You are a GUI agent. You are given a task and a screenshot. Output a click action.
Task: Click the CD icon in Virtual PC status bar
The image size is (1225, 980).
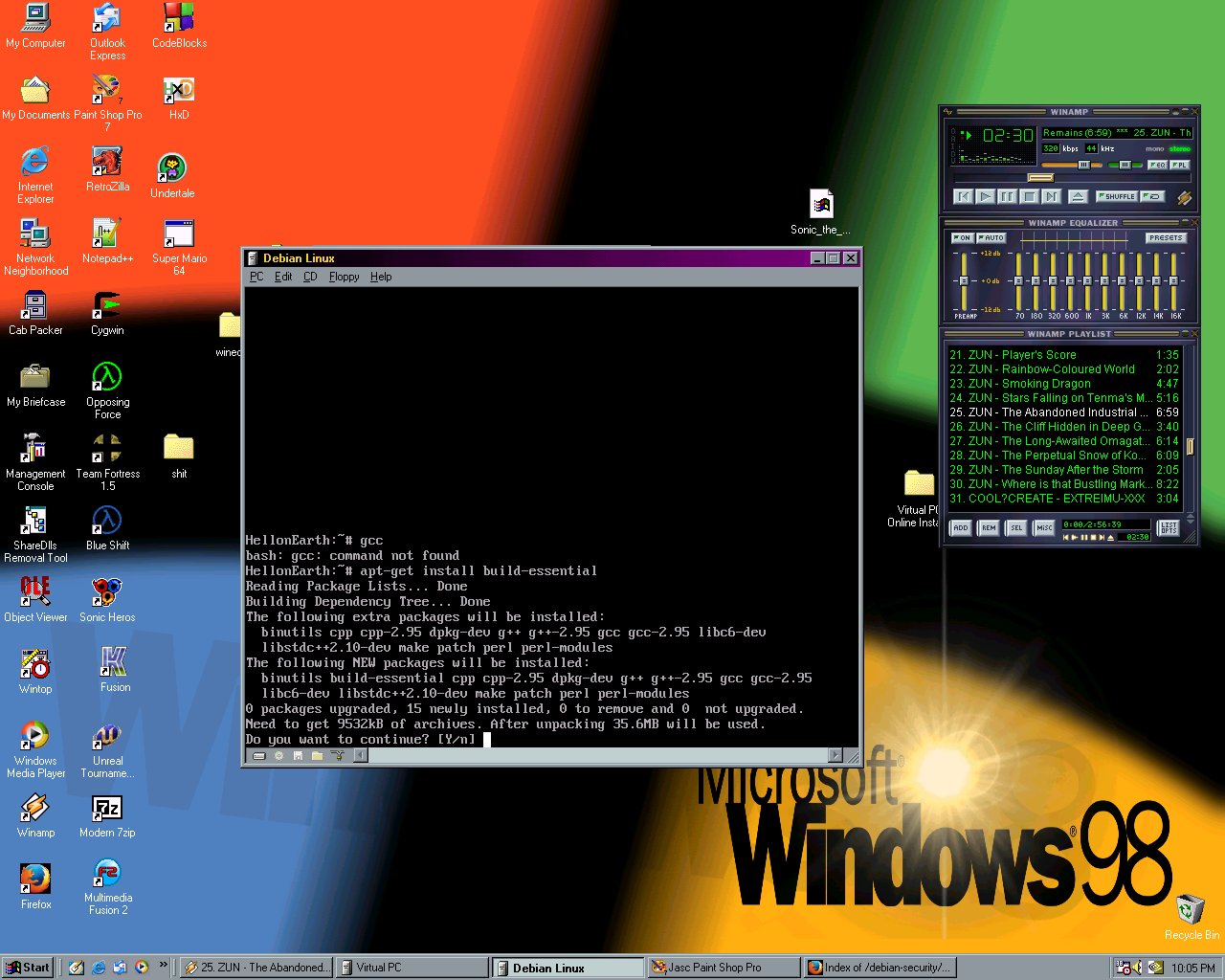pyautogui.click(x=278, y=756)
